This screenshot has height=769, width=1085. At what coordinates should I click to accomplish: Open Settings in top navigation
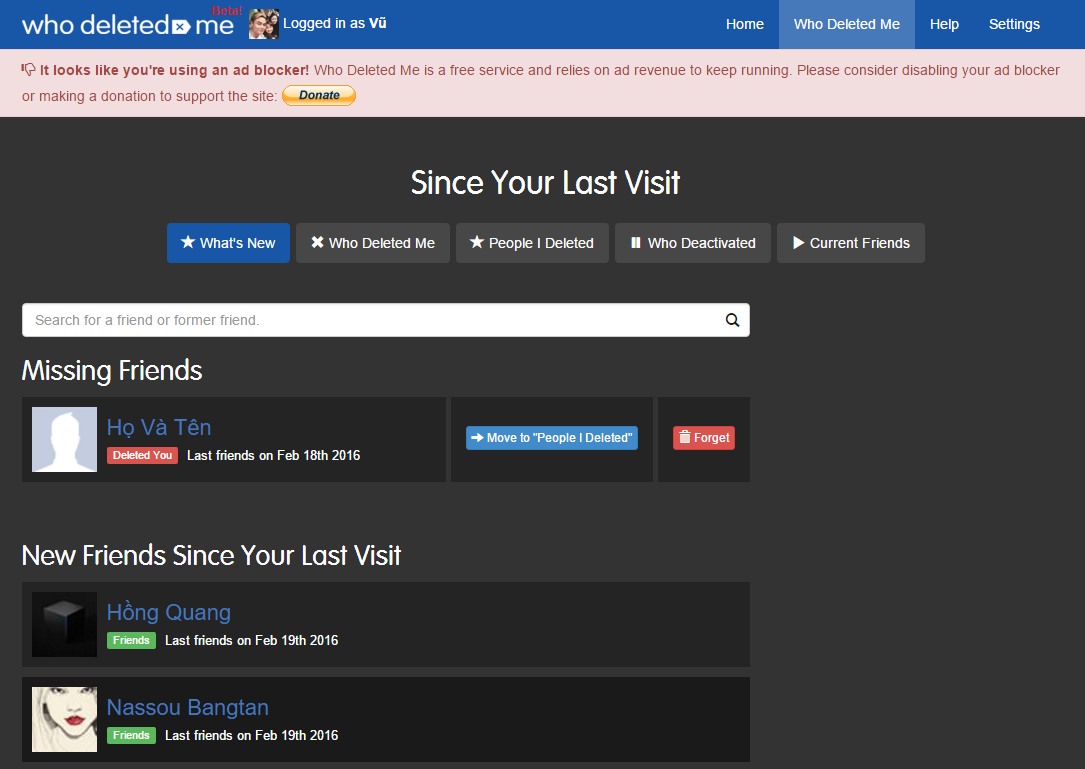[1014, 24]
